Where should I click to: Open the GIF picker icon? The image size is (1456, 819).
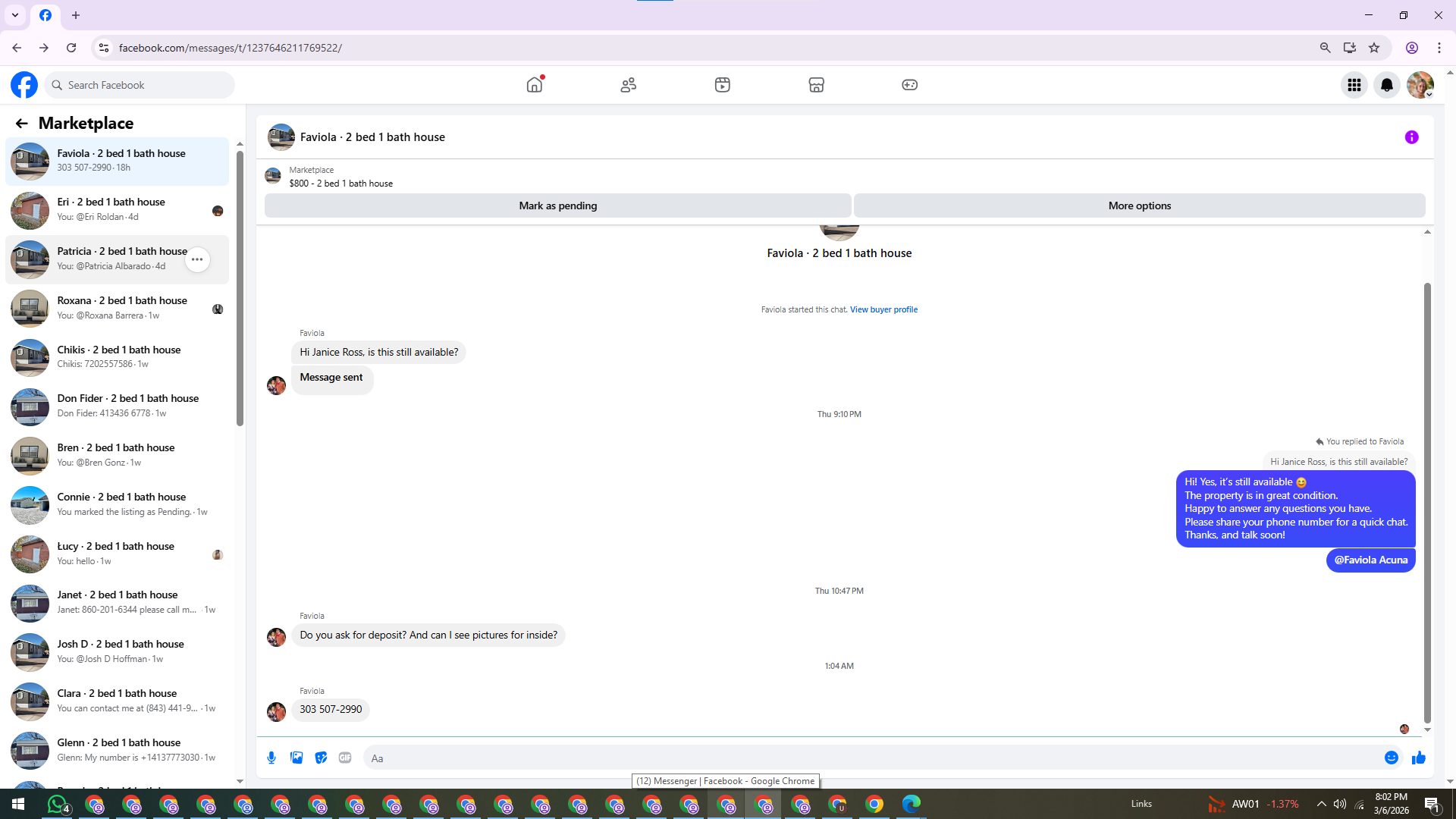(x=345, y=758)
